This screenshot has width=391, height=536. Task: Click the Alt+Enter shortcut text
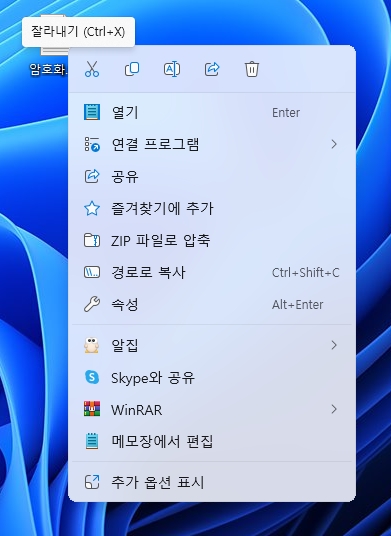coord(297,305)
